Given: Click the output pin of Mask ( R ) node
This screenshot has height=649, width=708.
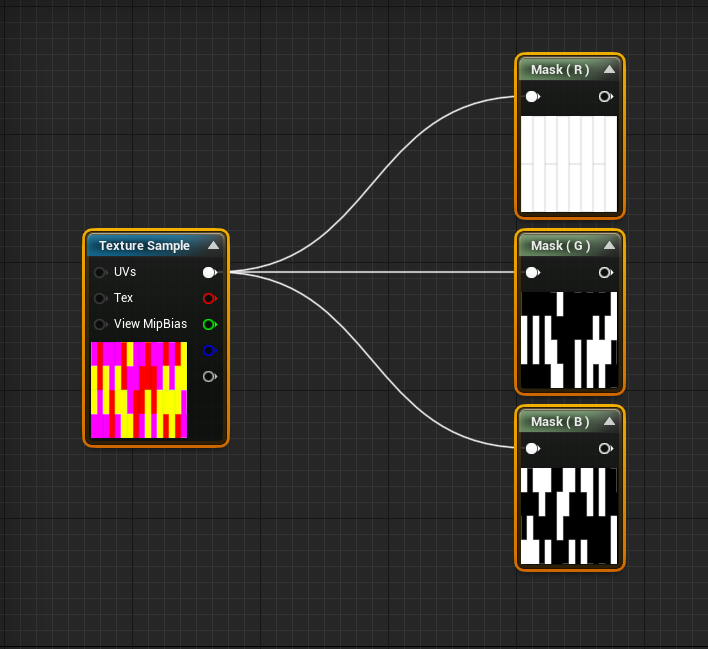Looking at the screenshot, I should [x=605, y=97].
